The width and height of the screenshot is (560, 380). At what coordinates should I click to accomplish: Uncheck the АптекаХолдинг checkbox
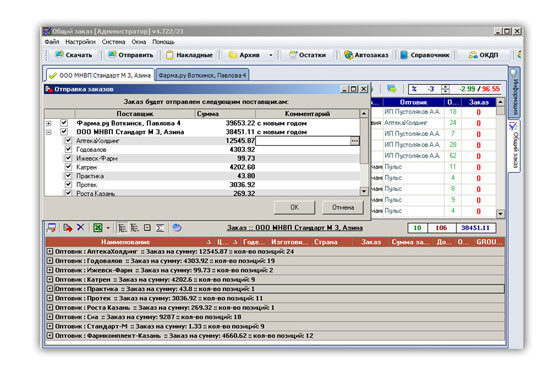[68, 141]
